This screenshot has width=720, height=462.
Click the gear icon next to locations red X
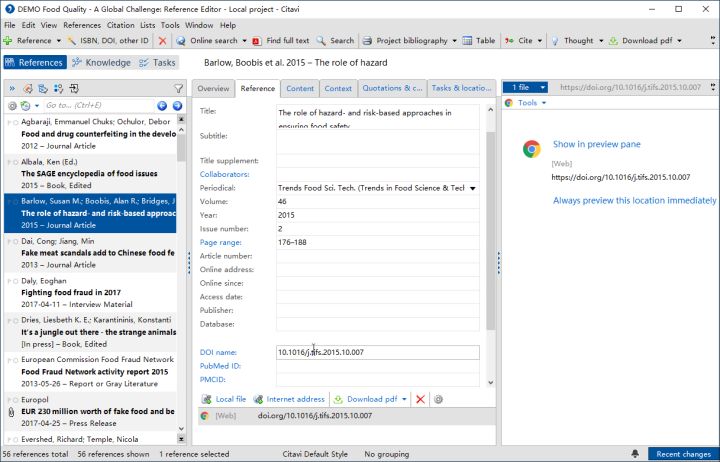(x=438, y=399)
